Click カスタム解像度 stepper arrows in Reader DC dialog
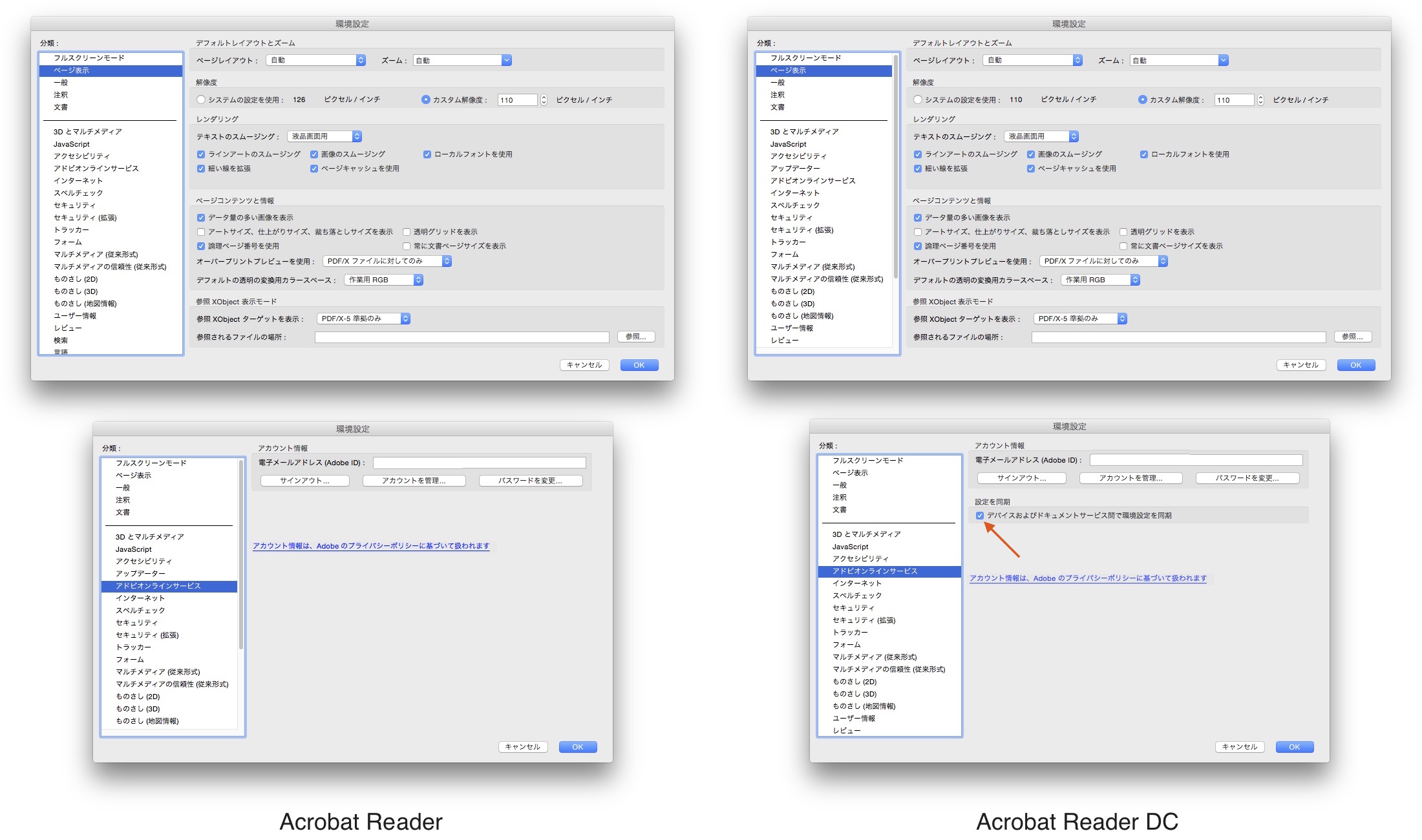 (x=1260, y=100)
